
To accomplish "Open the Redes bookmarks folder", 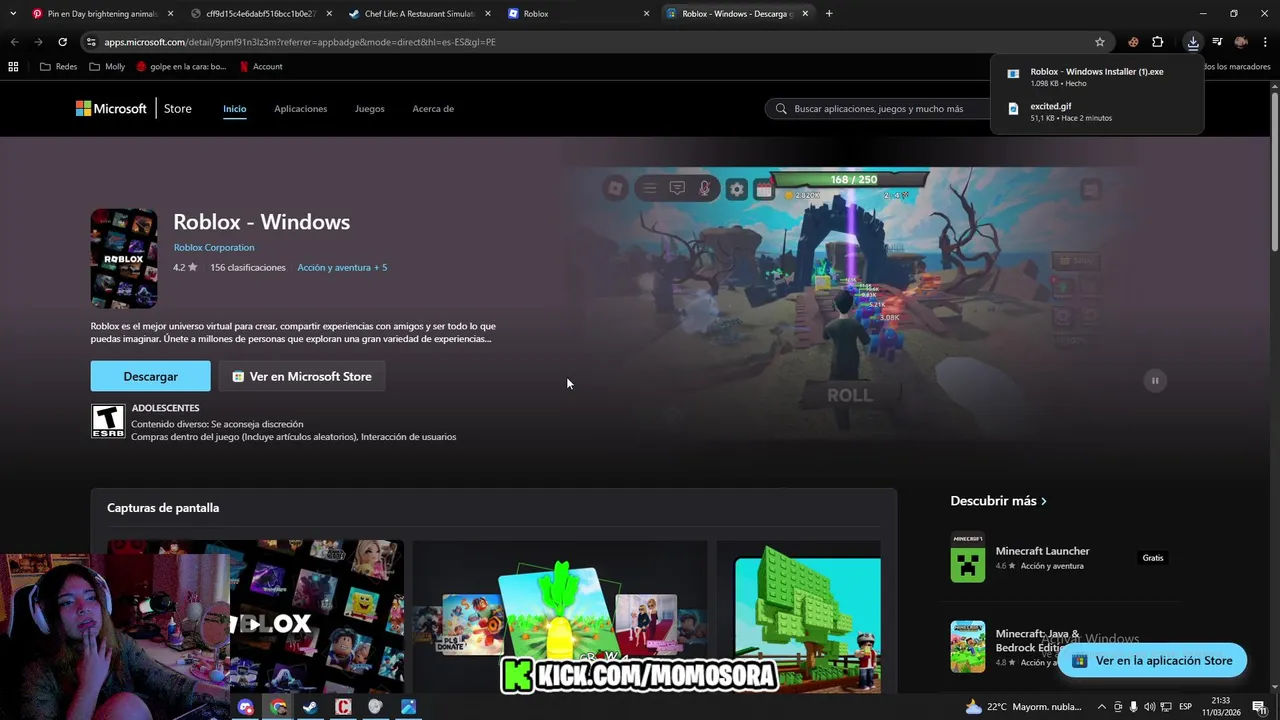I will (58, 67).
